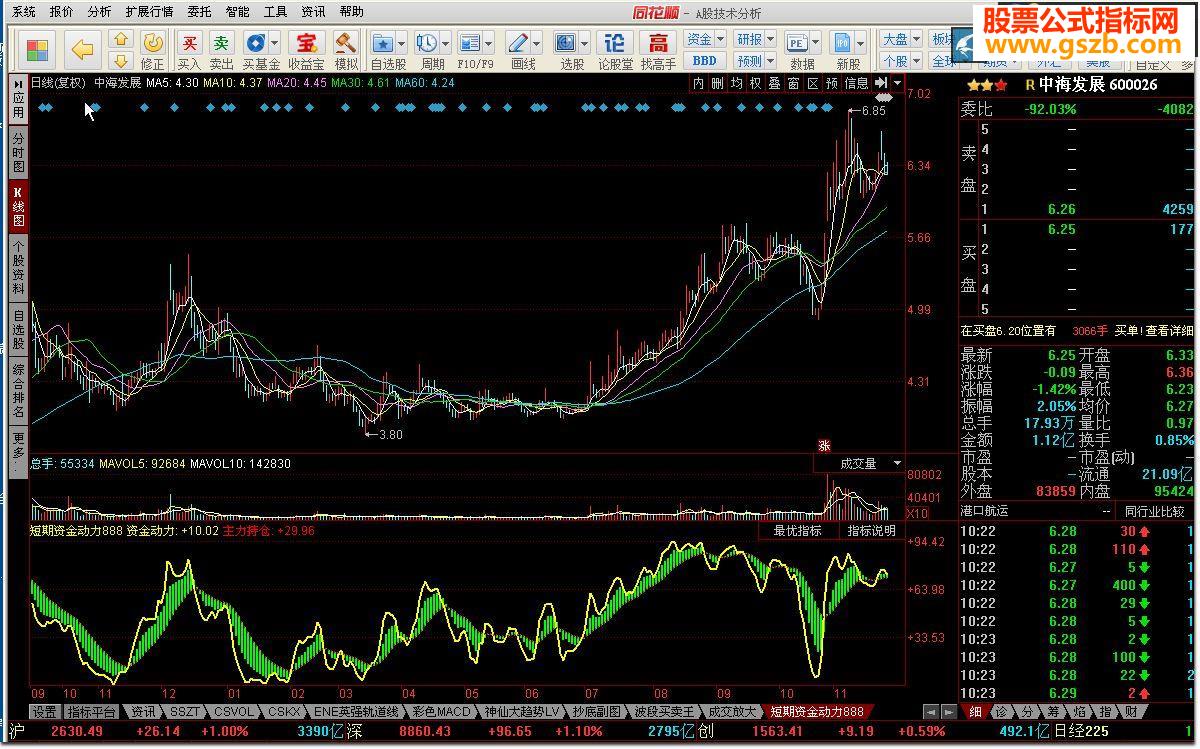Open the 修正 correction tool

click(x=152, y=50)
